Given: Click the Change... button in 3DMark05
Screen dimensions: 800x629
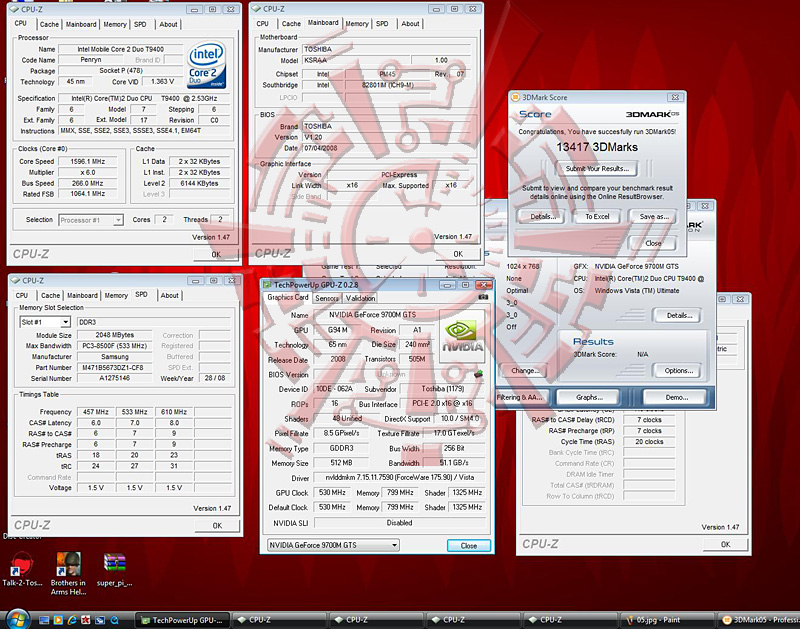Looking at the screenshot, I should coord(525,371).
